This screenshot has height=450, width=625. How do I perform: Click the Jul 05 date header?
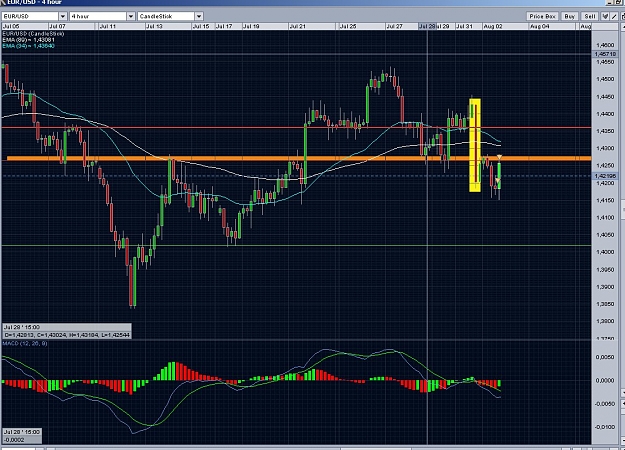11,26
